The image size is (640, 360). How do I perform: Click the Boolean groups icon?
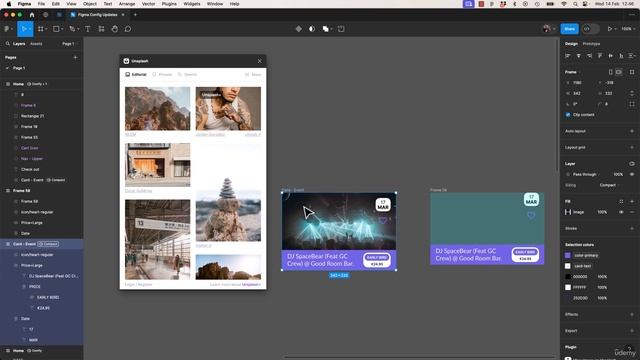tap(326, 29)
